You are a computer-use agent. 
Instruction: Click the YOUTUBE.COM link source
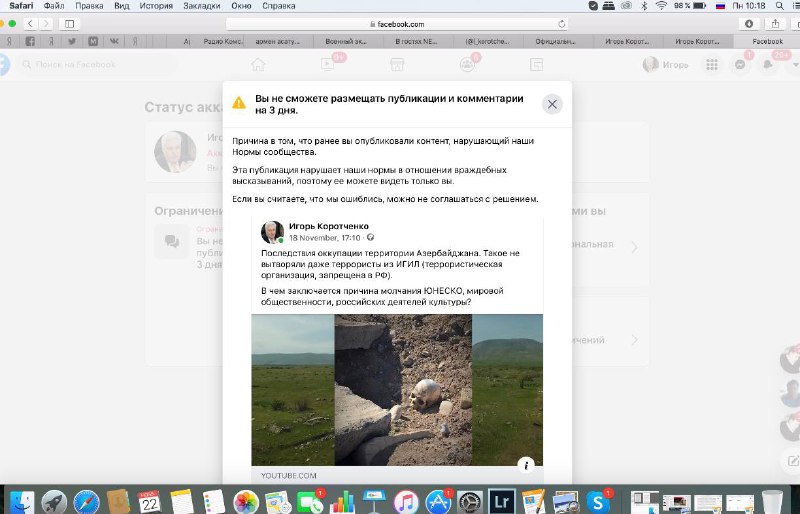point(289,476)
